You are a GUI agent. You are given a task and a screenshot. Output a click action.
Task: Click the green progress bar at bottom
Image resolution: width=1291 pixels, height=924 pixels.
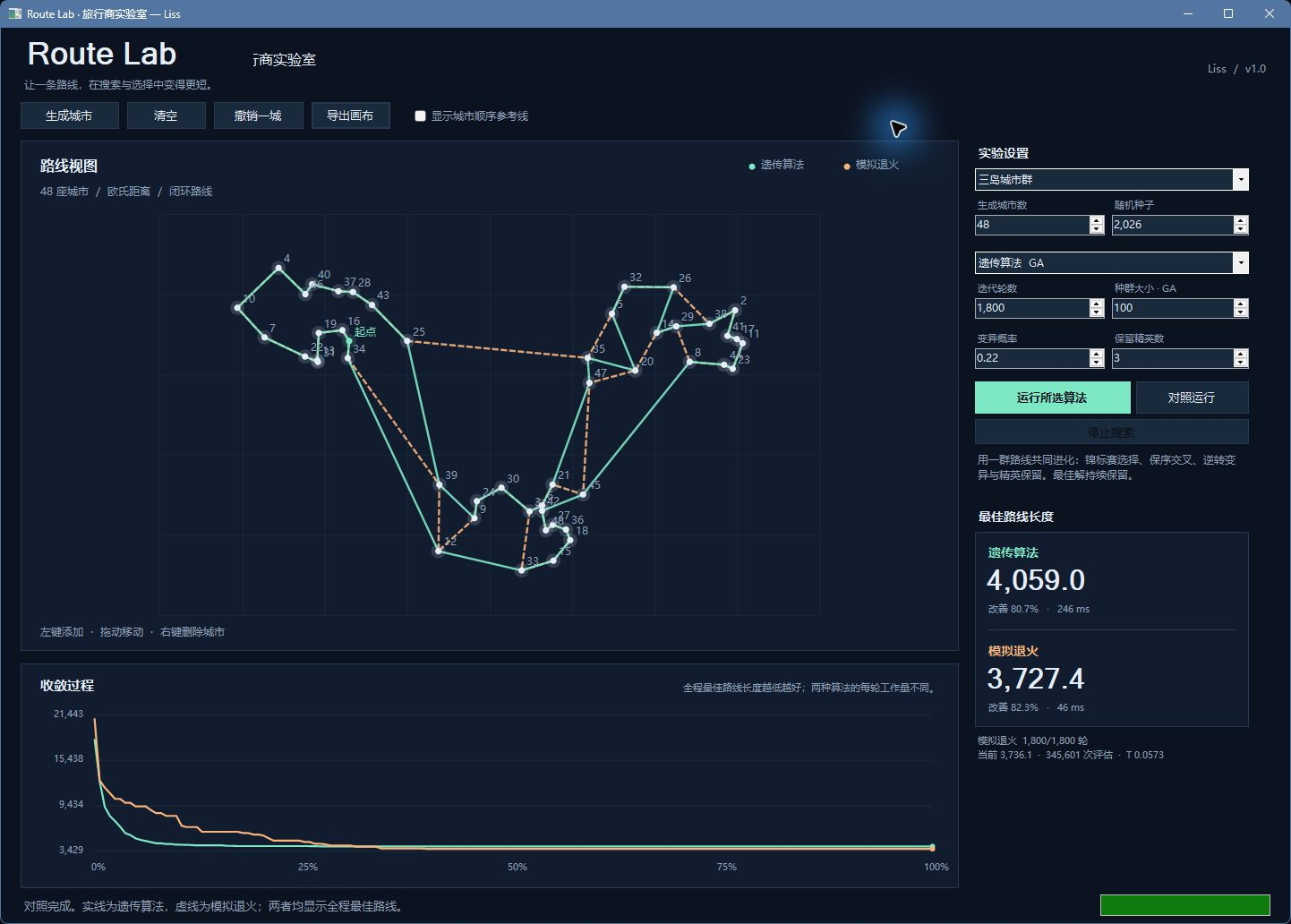coord(1184,904)
